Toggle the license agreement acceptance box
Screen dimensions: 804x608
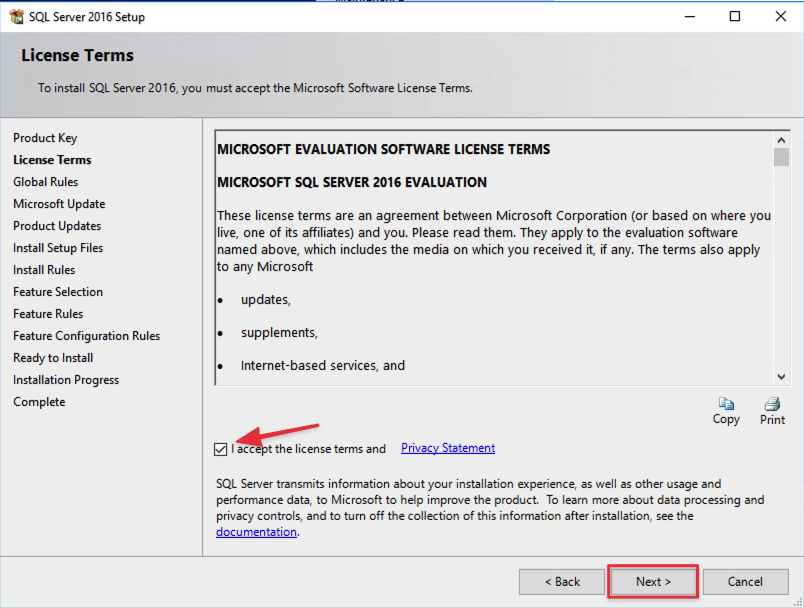pyautogui.click(x=221, y=449)
